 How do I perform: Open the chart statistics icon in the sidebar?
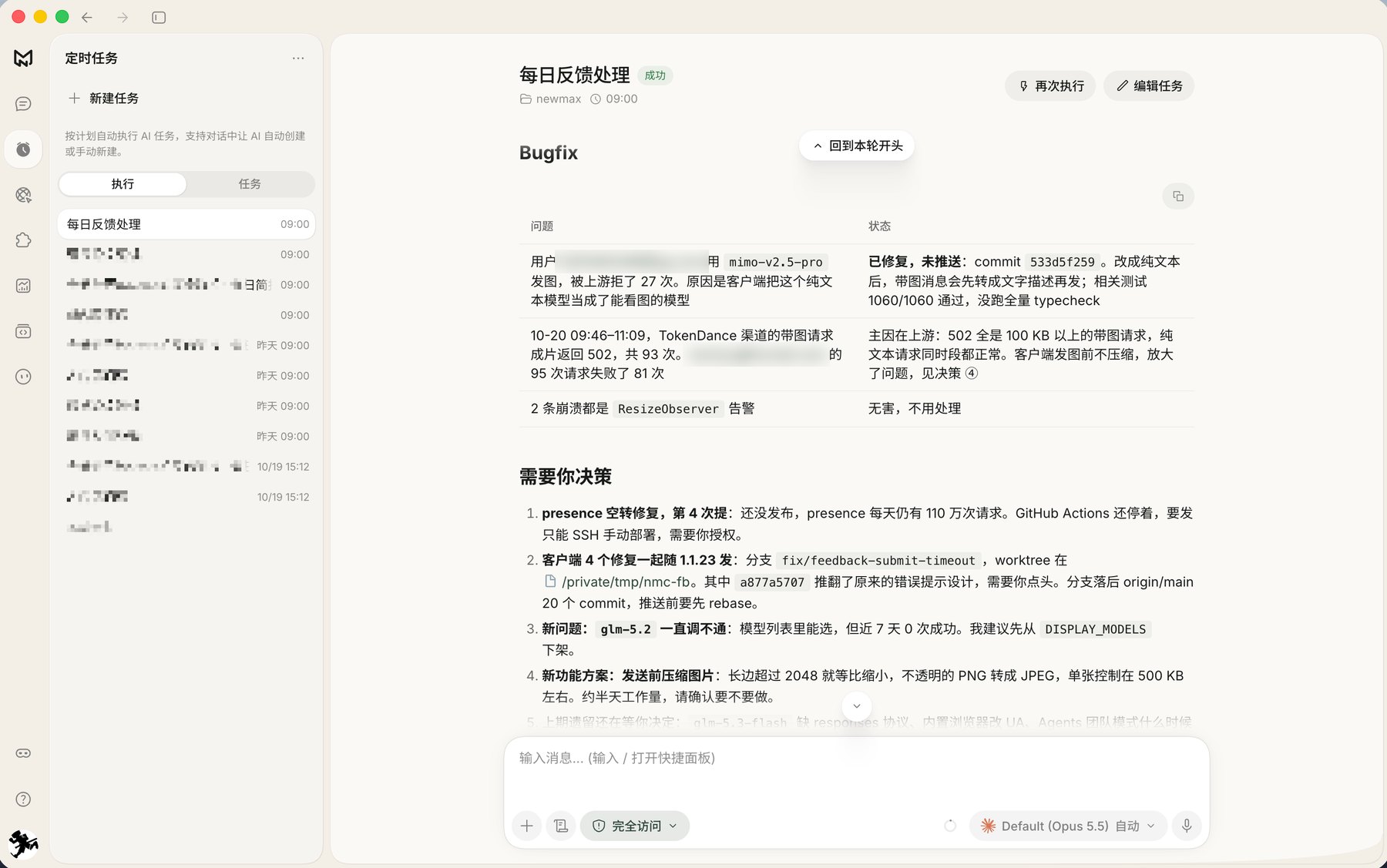point(23,286)
